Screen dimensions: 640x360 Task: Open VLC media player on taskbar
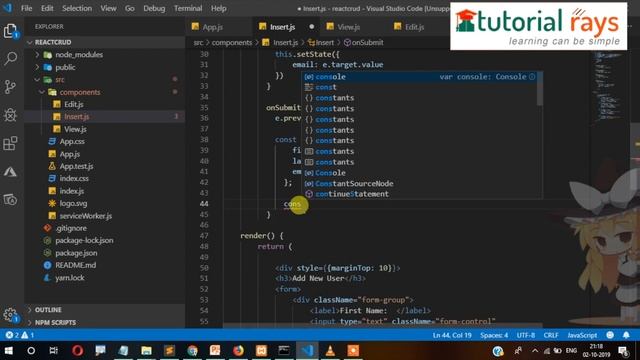331,351
